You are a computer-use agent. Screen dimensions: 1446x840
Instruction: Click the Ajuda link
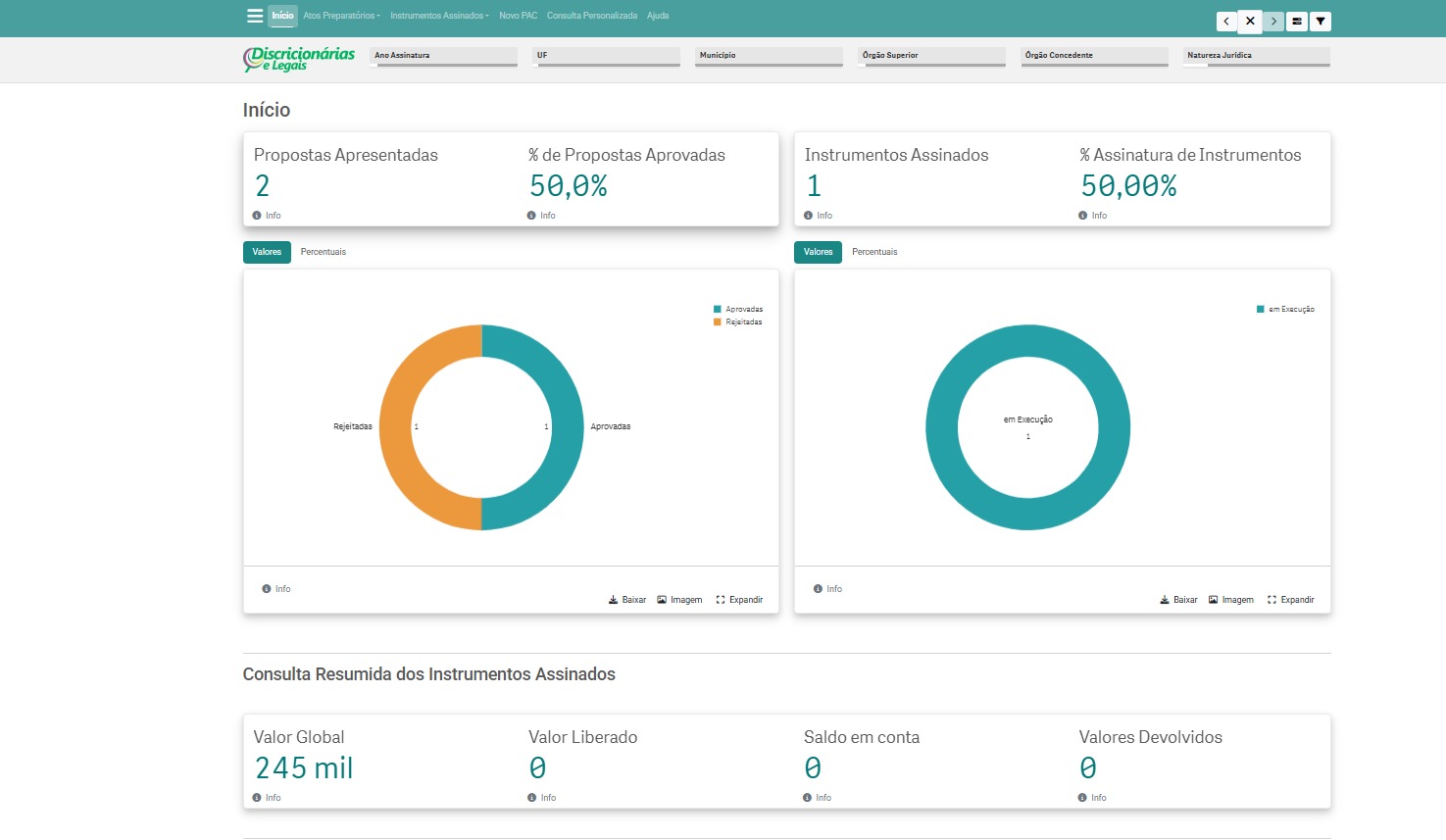pyautogui.click(x=658, y=16)
